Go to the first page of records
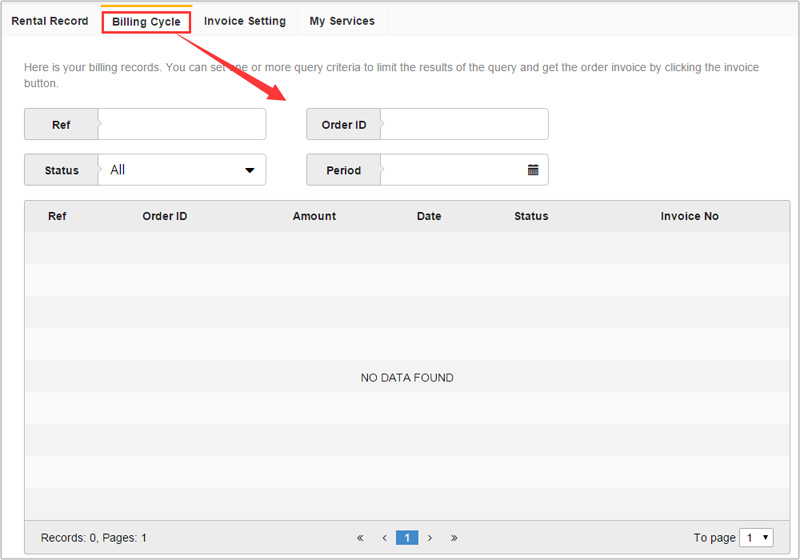Image resolution: width=800 pixels, height=560 pixels. [360, 538]
